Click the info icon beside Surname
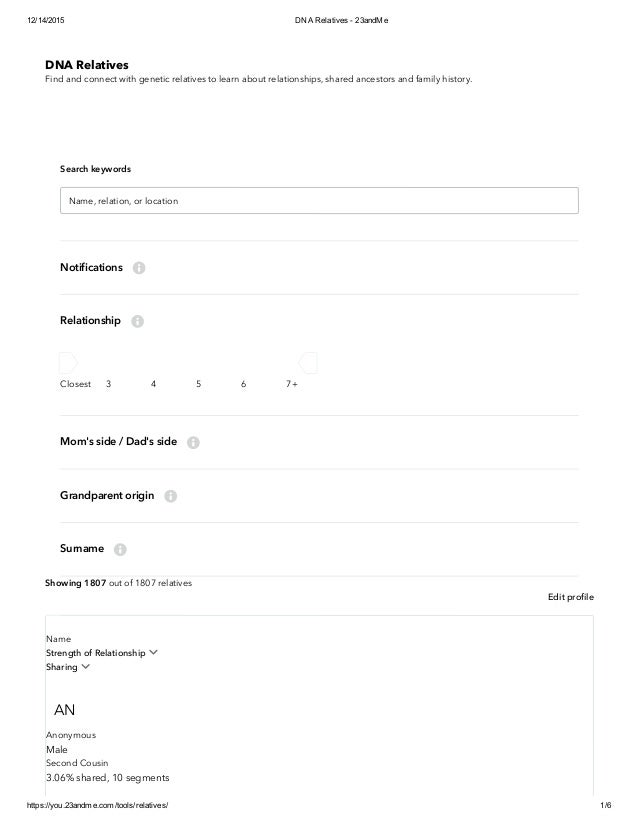The image size is (638, 826). (x=120, y=549)
